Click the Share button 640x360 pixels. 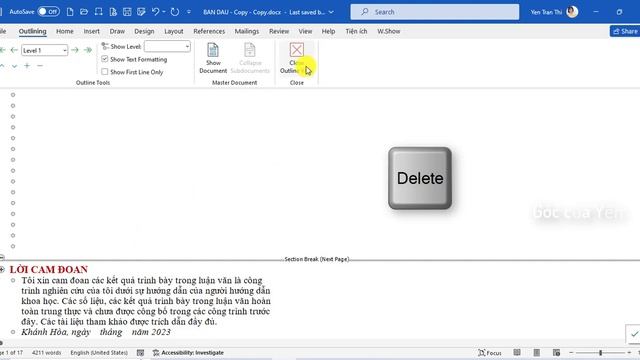[x=625, y=31]
